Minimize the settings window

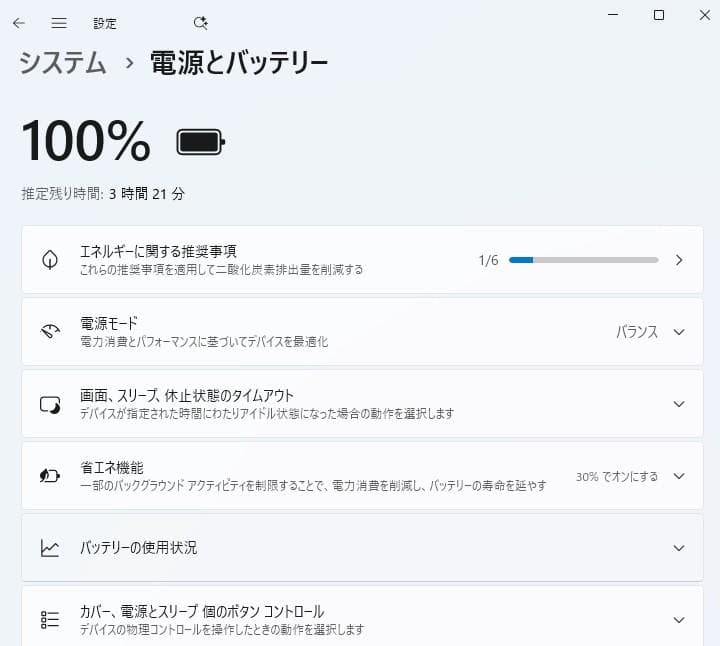pos(613,15)
